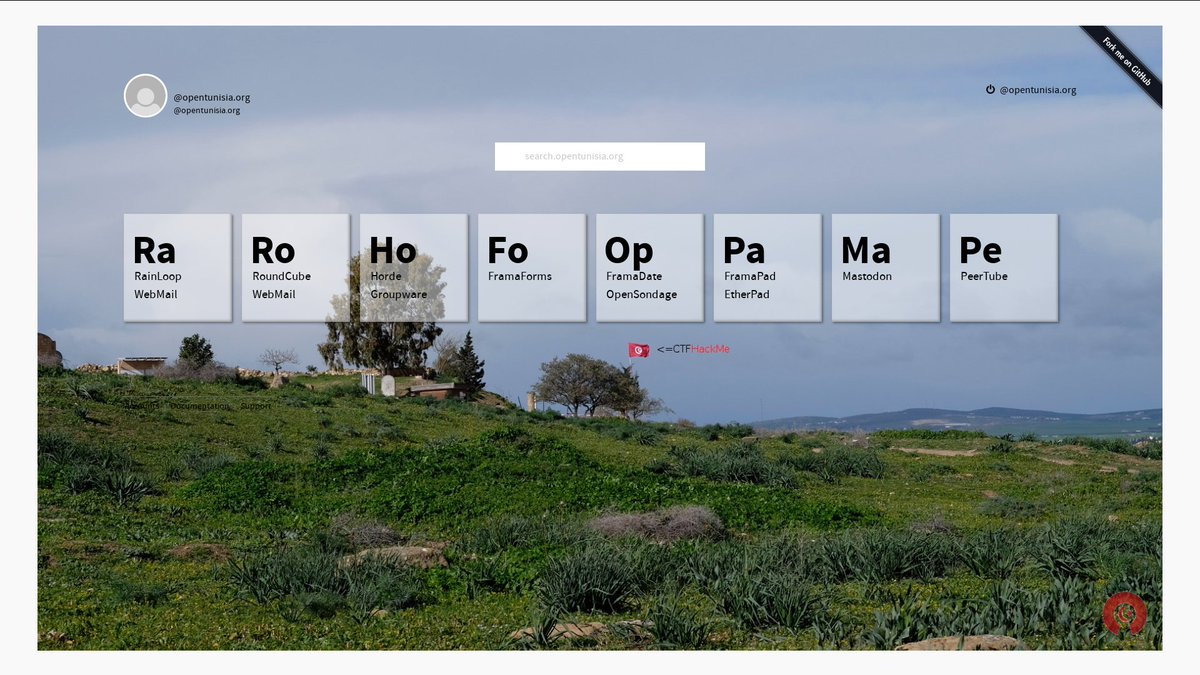The height and width of the screenshot is (675, 1200).
Task: Click the power logout icon
Action: (x=990, y=89)
